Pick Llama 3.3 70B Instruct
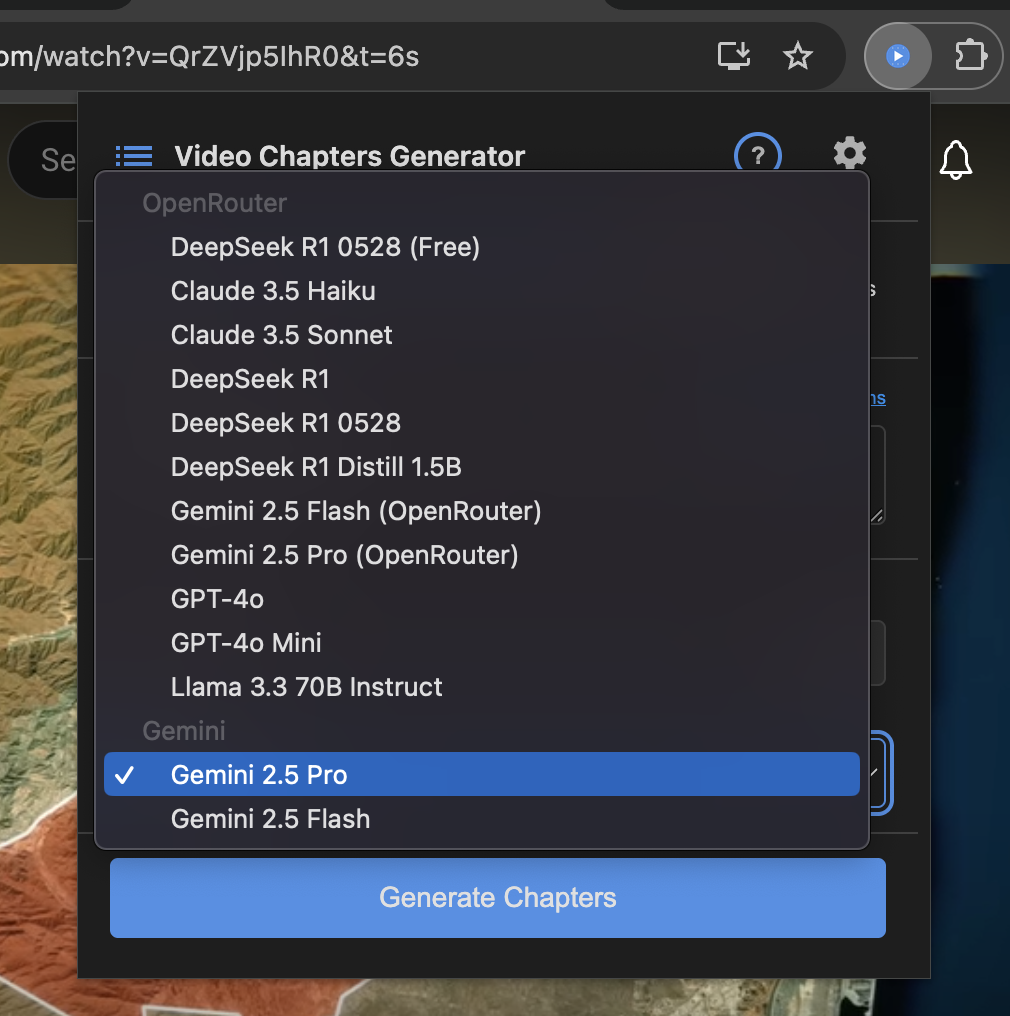1010x1016 pixels. [482, 687]
